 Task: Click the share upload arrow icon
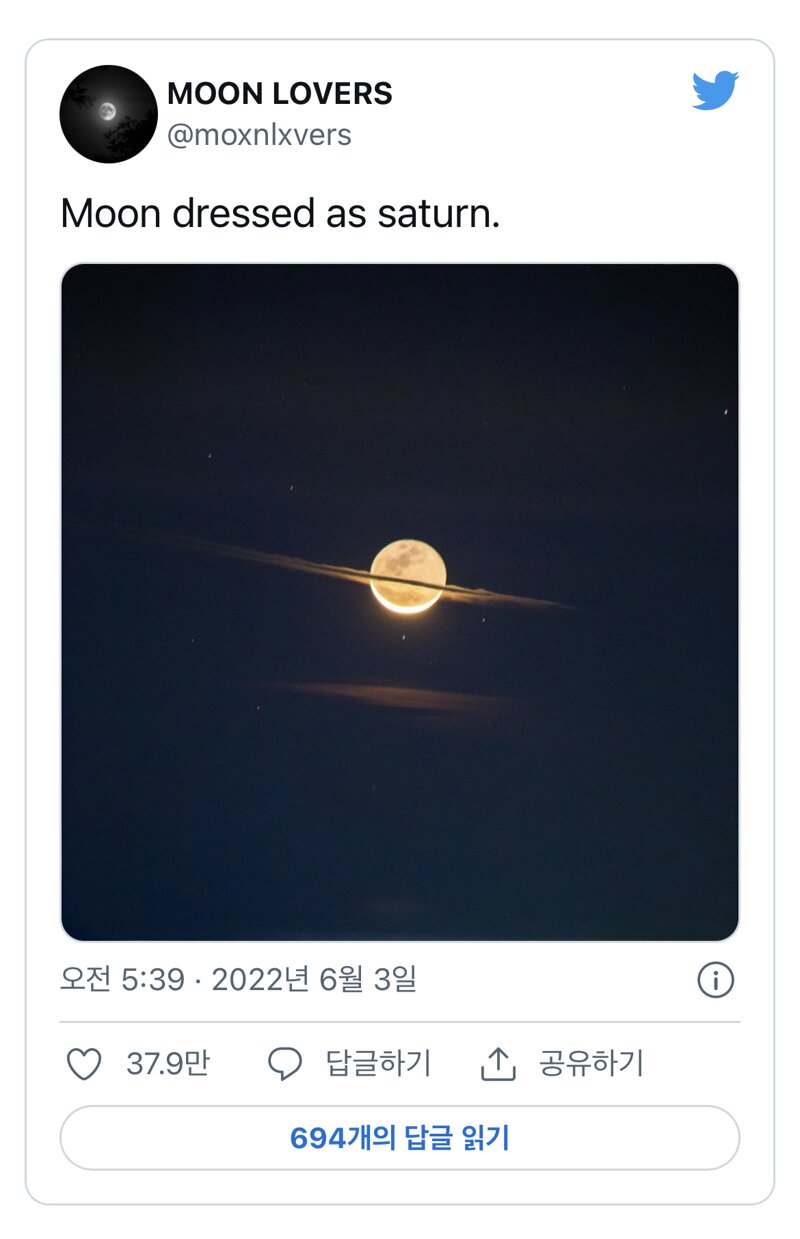pos(498,1064)
